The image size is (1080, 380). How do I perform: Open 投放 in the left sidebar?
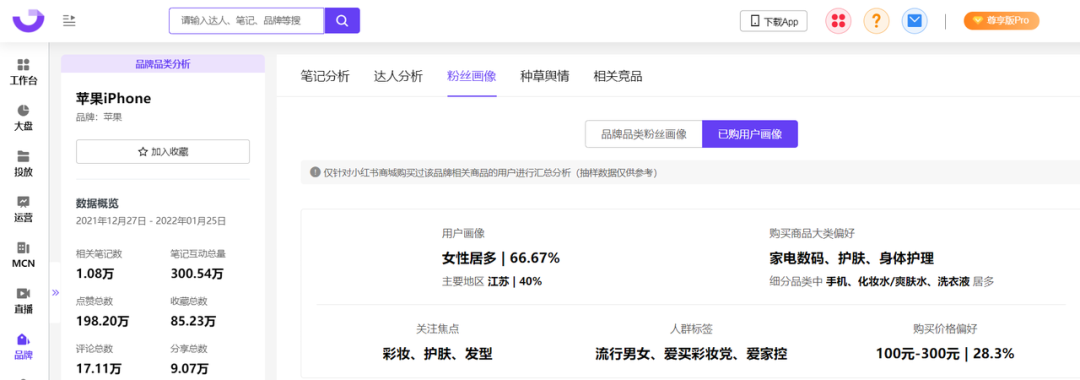(23, 164)
